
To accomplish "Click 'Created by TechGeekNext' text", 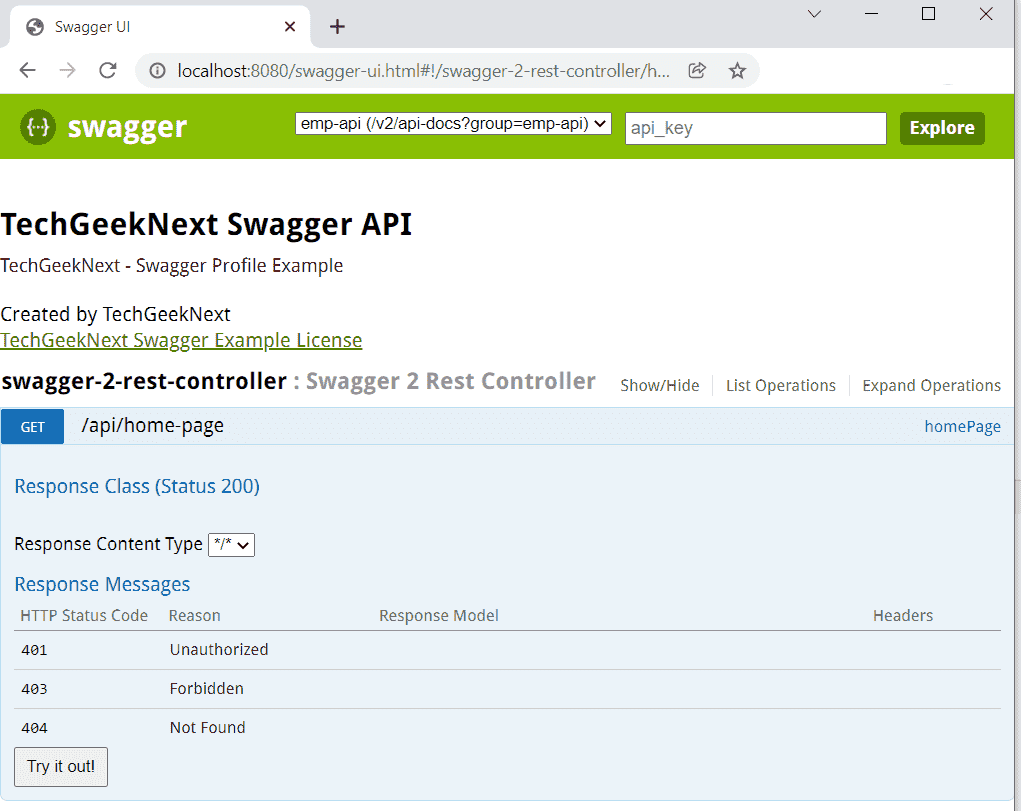I will [x=115, y=315].
